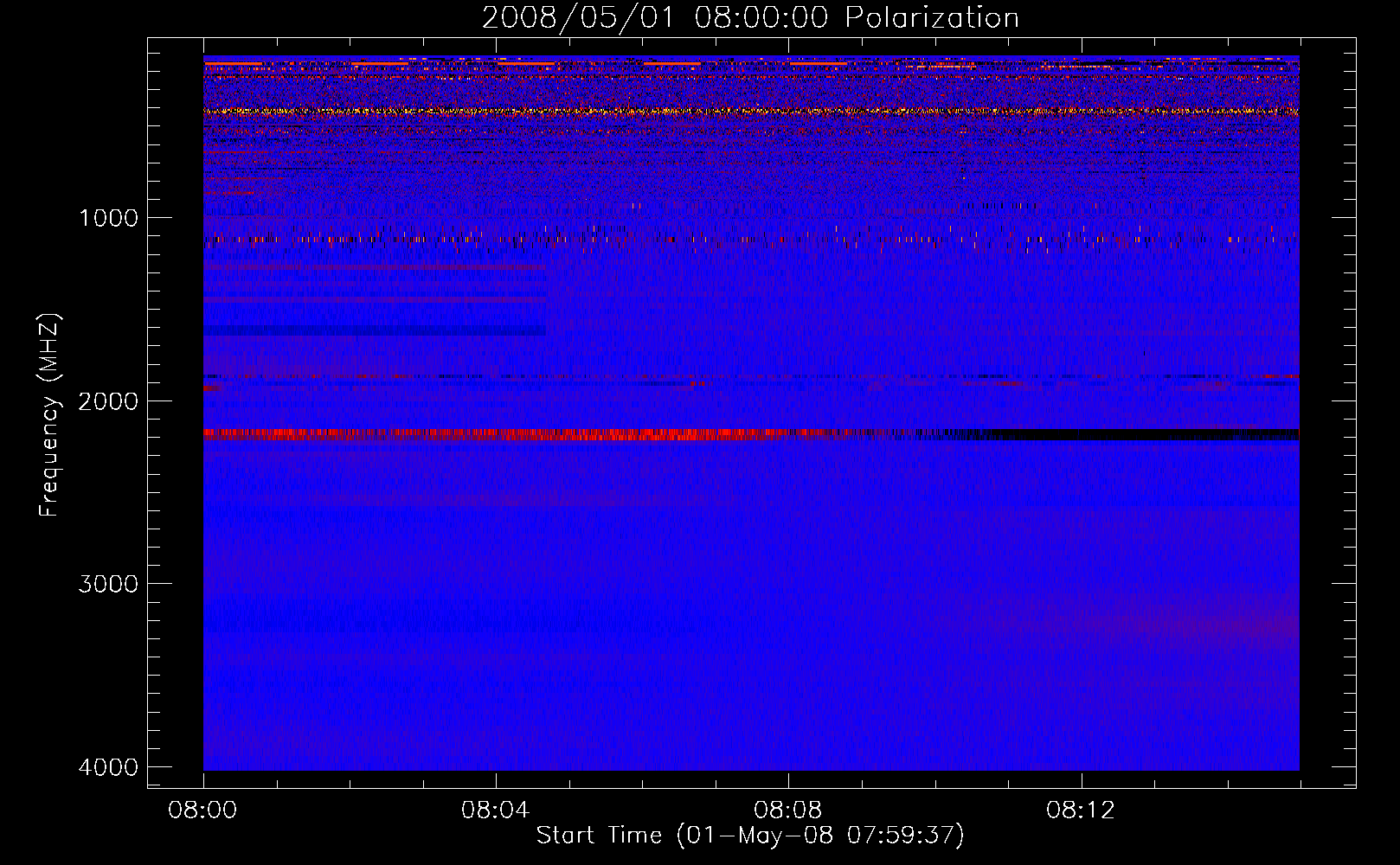Screen dimensions: 1400x865
Task: Click the 08:12 time tick label
Action: [x=1081, y=811]
